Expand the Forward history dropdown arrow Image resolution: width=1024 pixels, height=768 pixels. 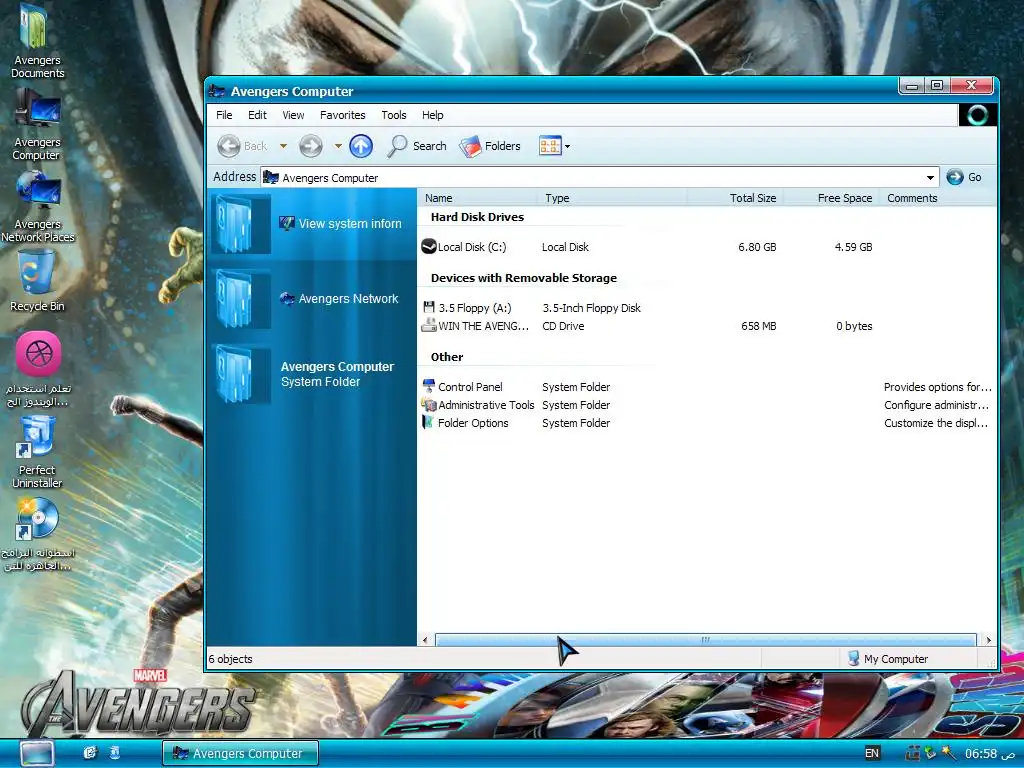pos(338,146)
